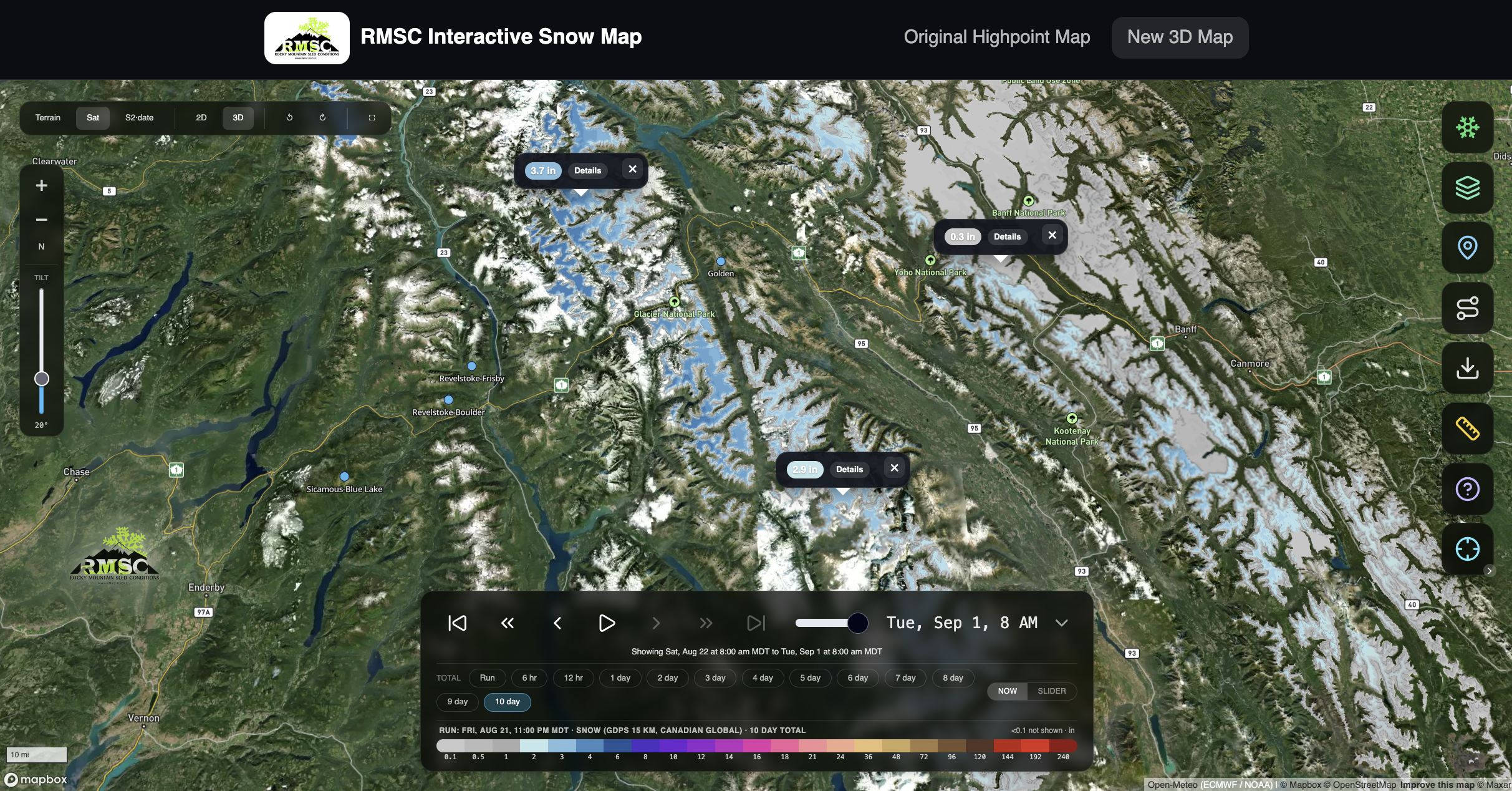The height and width of the screenshot is (791, 1512).
Task: Click the location pin icon in sidebar
Action: click(1467, 248)
